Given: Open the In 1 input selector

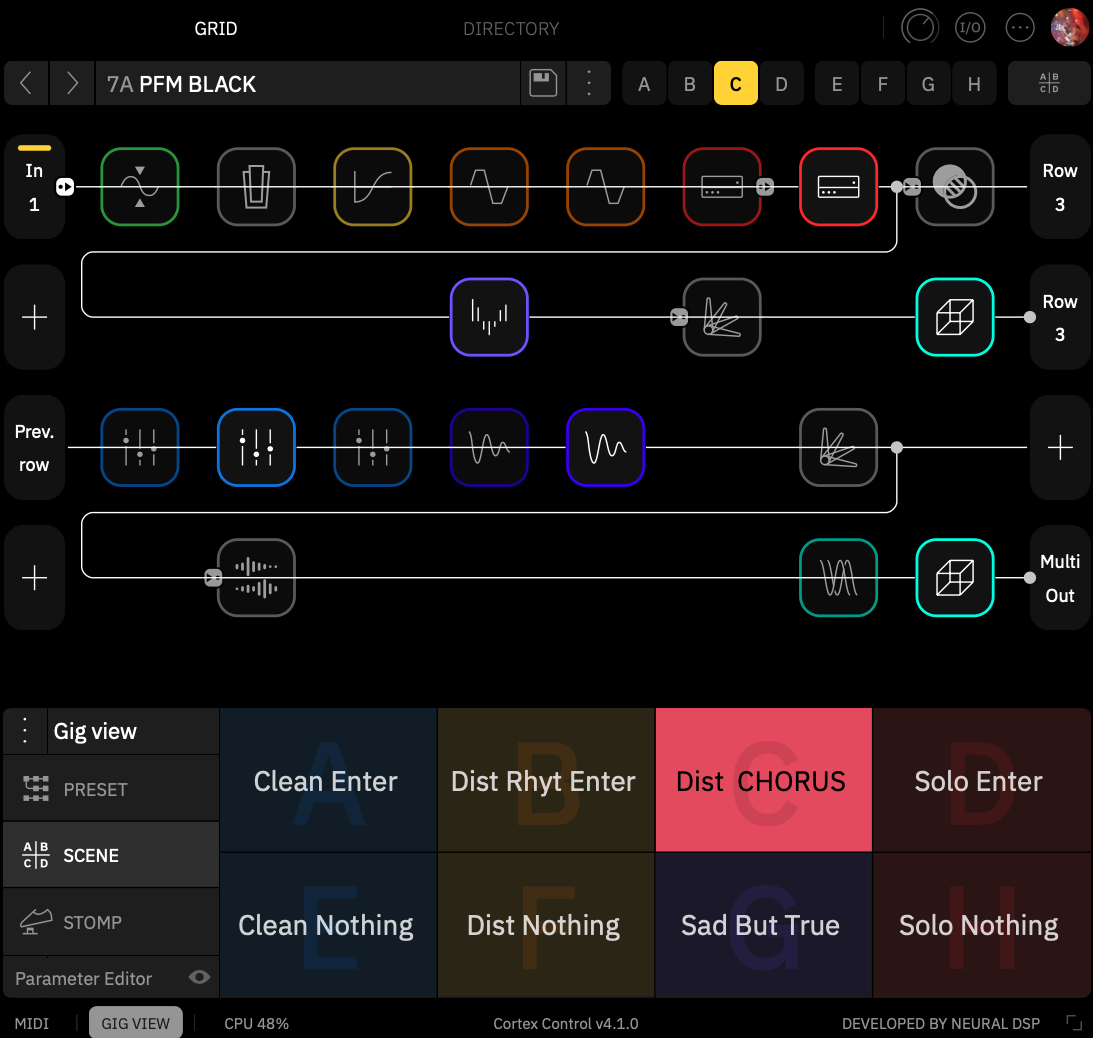Looking at the screenshot, I should coord(34,187).
